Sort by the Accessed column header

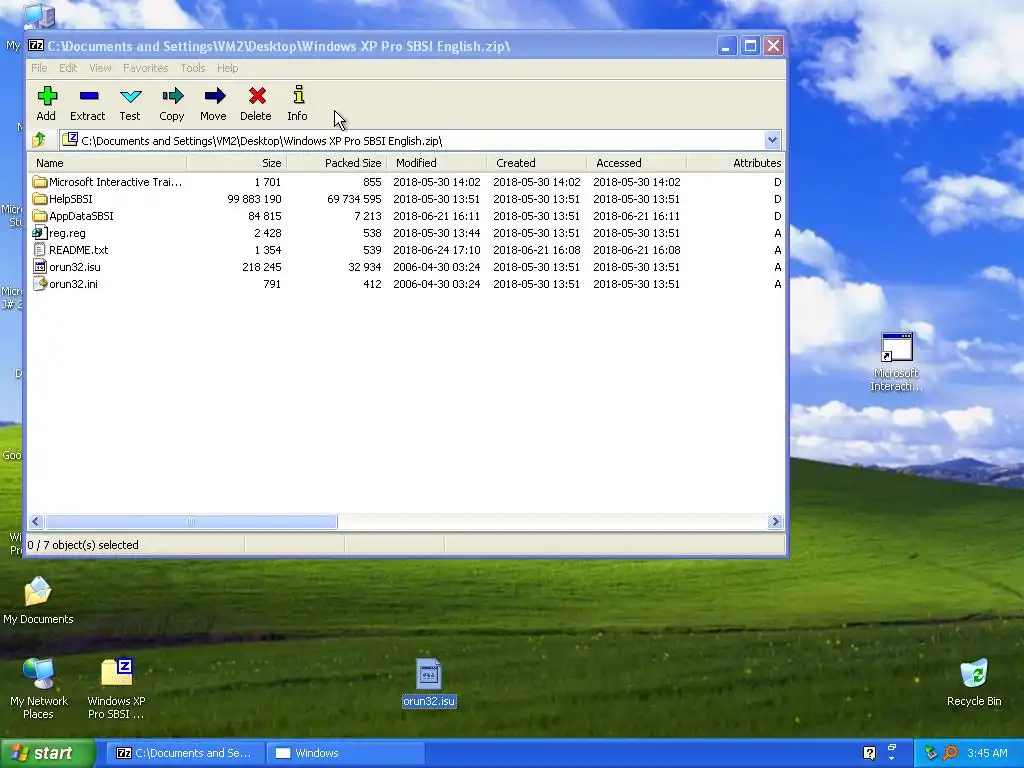pos(636,163)
